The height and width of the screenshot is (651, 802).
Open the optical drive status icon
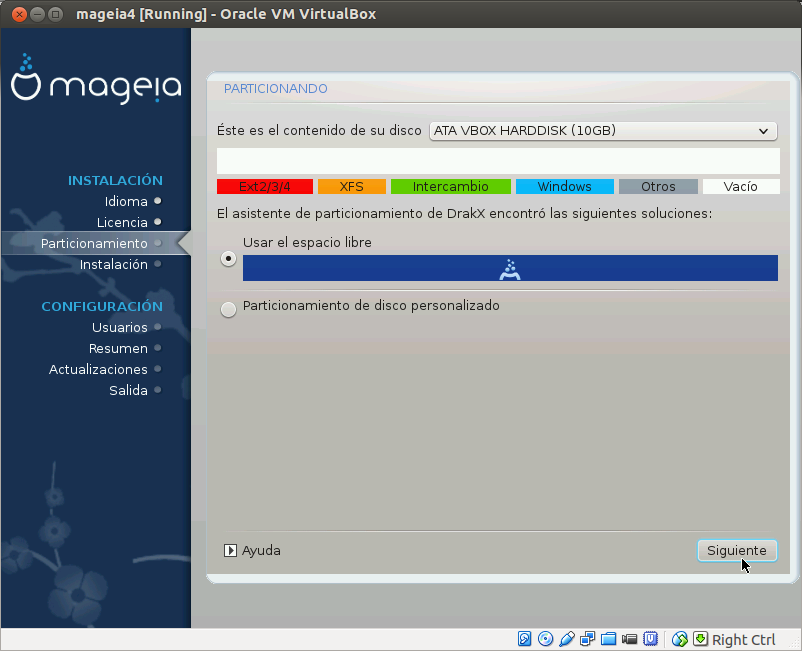pyautogui.click(x=546, y=639)
